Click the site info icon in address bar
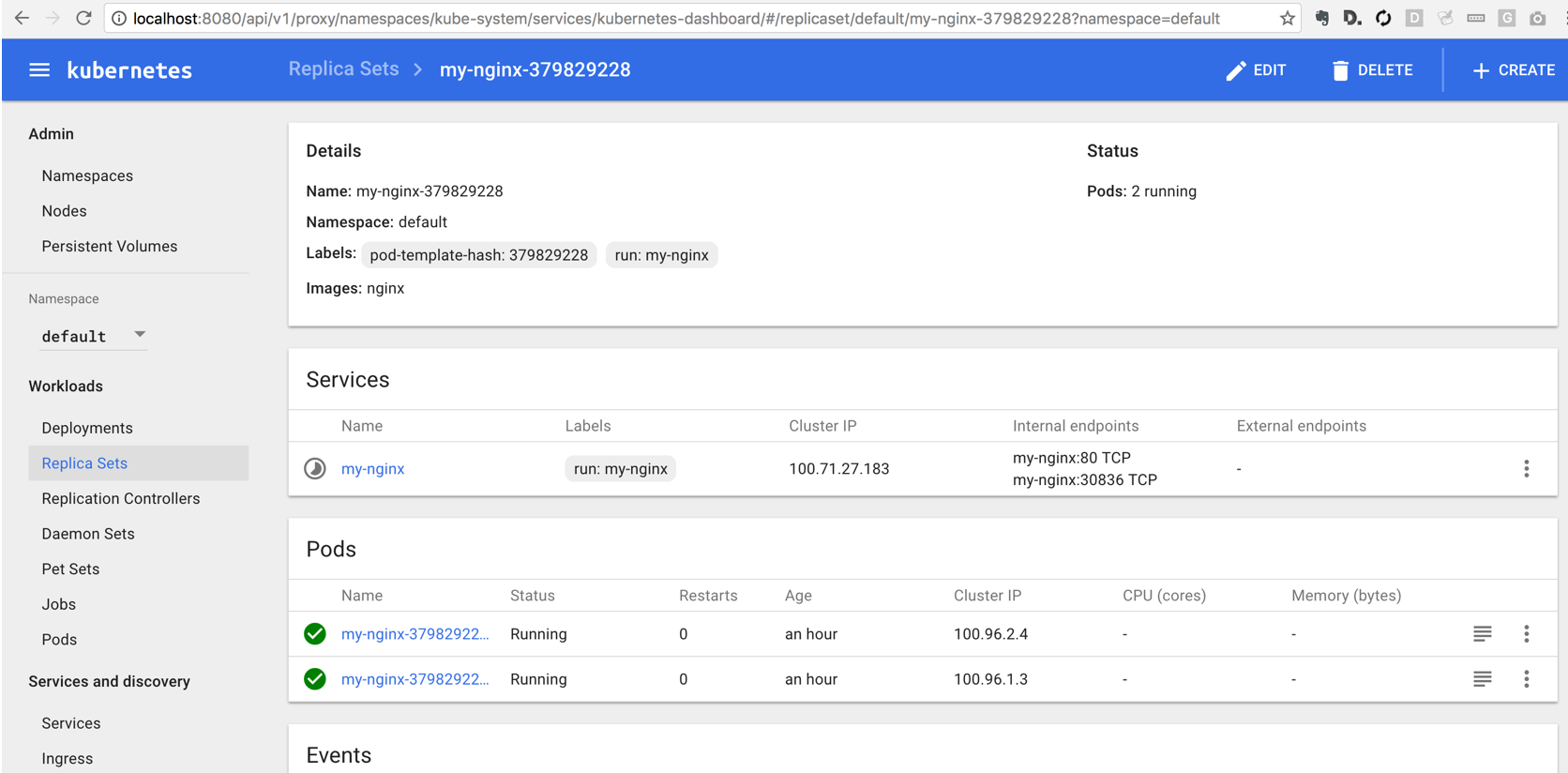1568x773 pixels. 119,19
